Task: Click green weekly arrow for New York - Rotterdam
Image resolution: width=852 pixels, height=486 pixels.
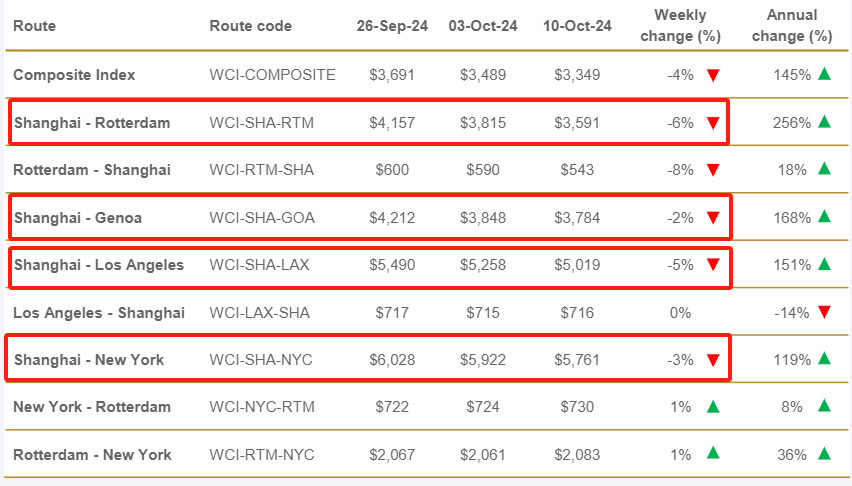Action: point(713,407)
